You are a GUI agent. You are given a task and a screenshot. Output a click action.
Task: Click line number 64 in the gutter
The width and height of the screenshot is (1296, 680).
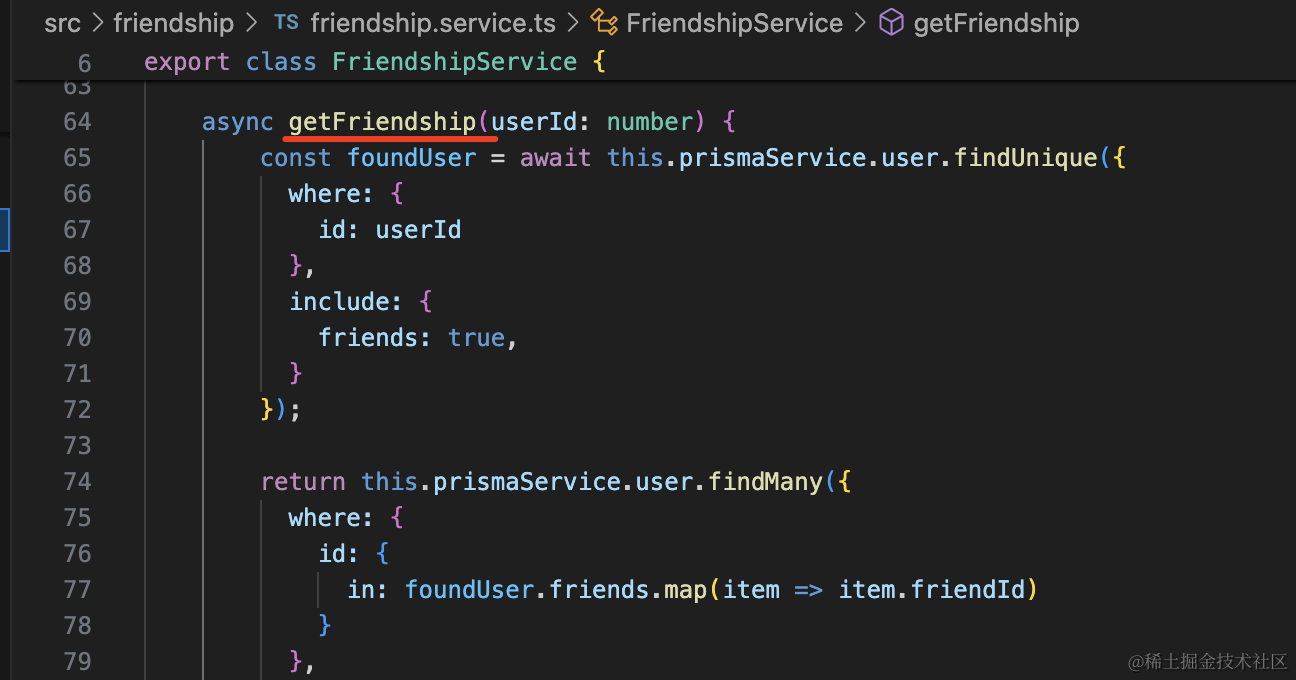click(77, 122)
